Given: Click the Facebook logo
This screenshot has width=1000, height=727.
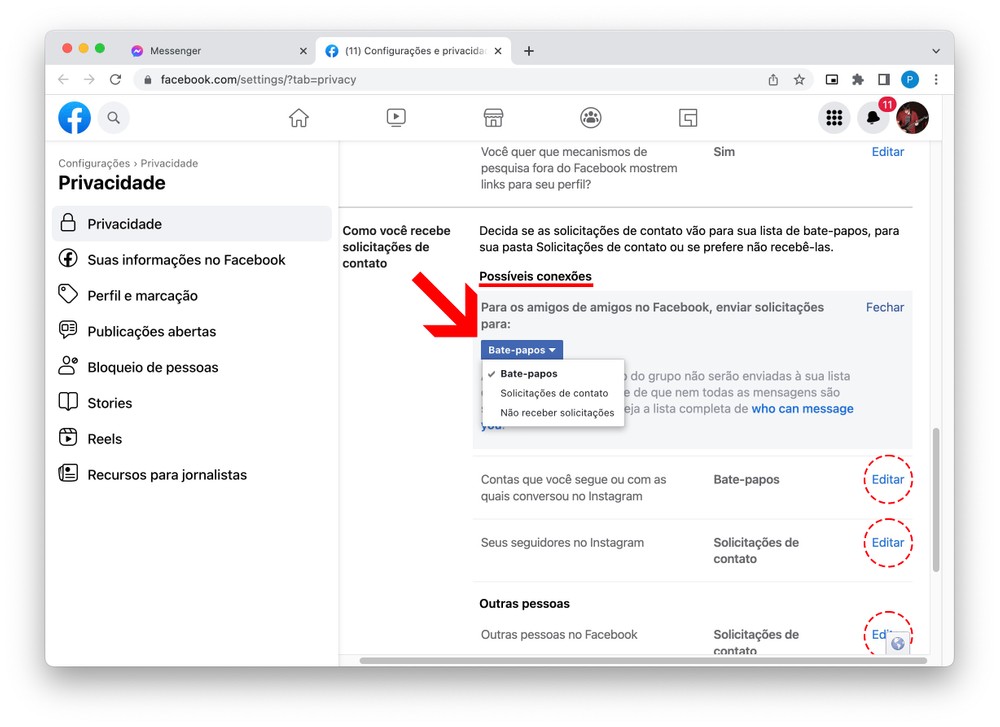Looking at the screenshot, I should pyautogui.click(x=75, y=118).
